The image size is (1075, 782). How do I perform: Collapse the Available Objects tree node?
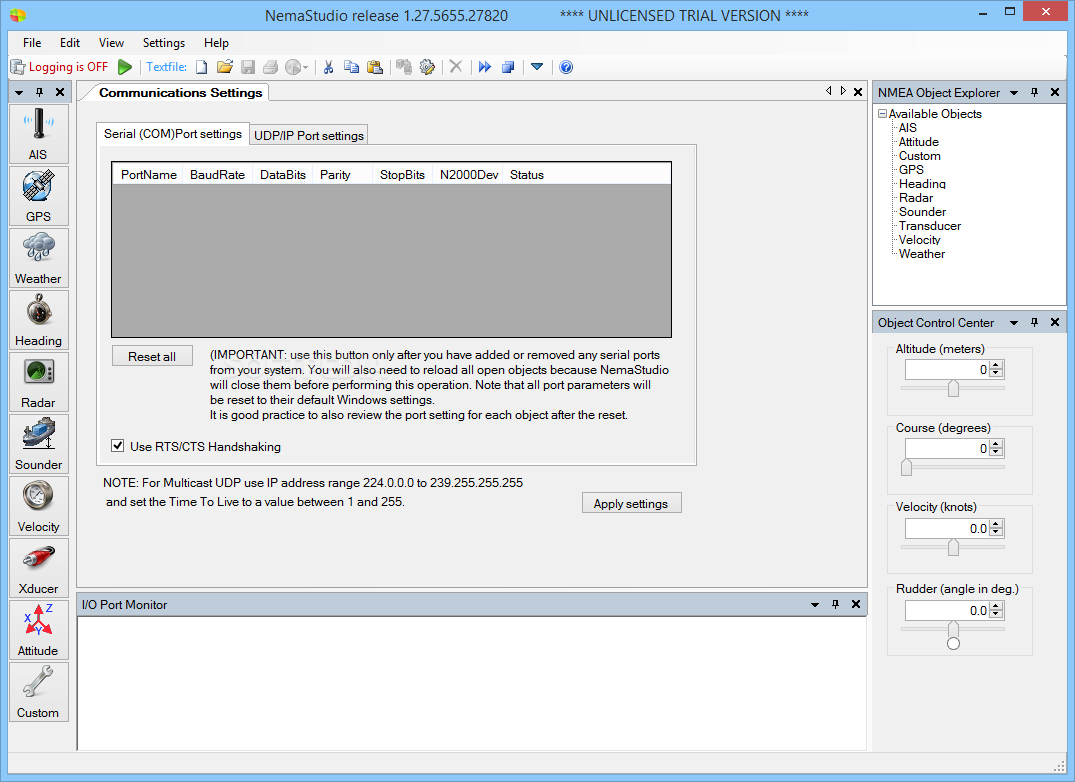(882, 114)
